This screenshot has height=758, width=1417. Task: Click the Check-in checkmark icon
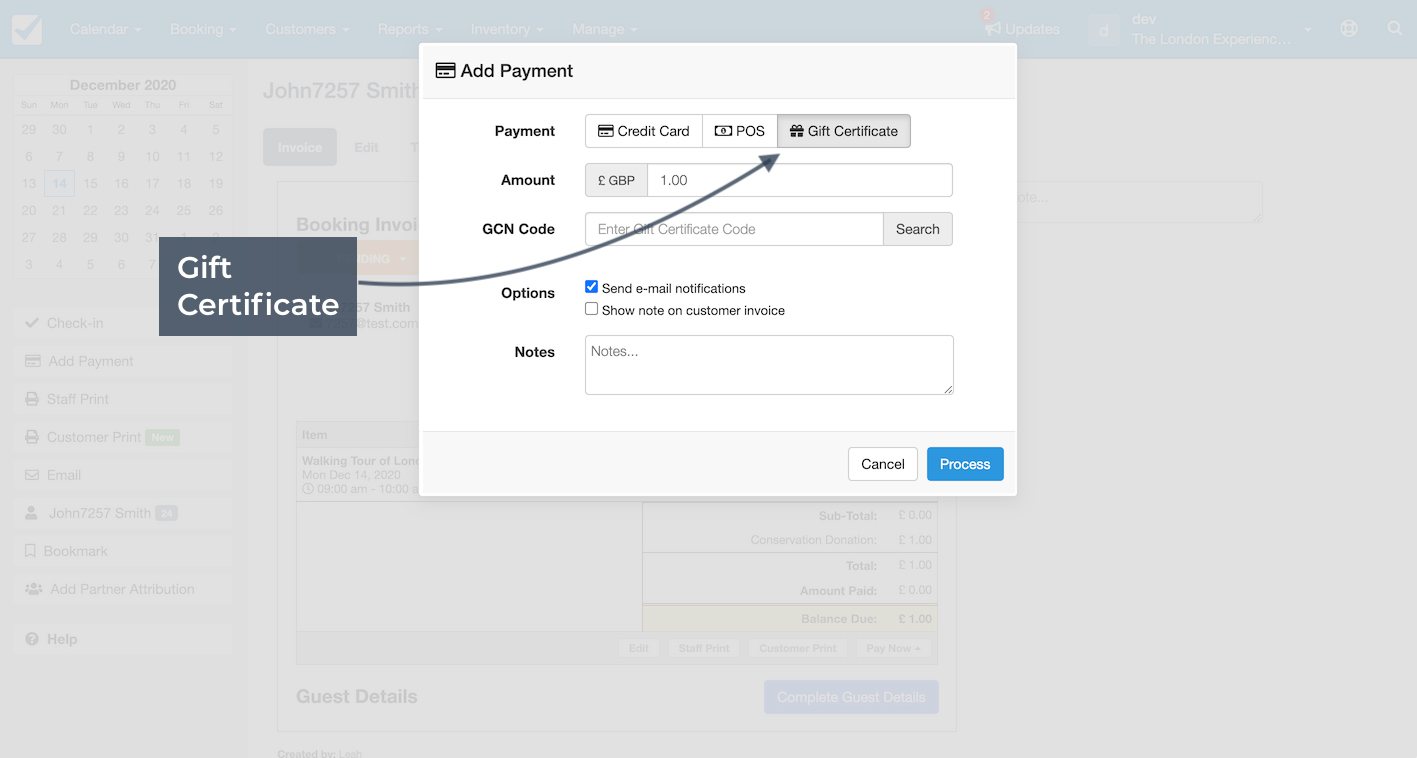click(x=32, y=323)
